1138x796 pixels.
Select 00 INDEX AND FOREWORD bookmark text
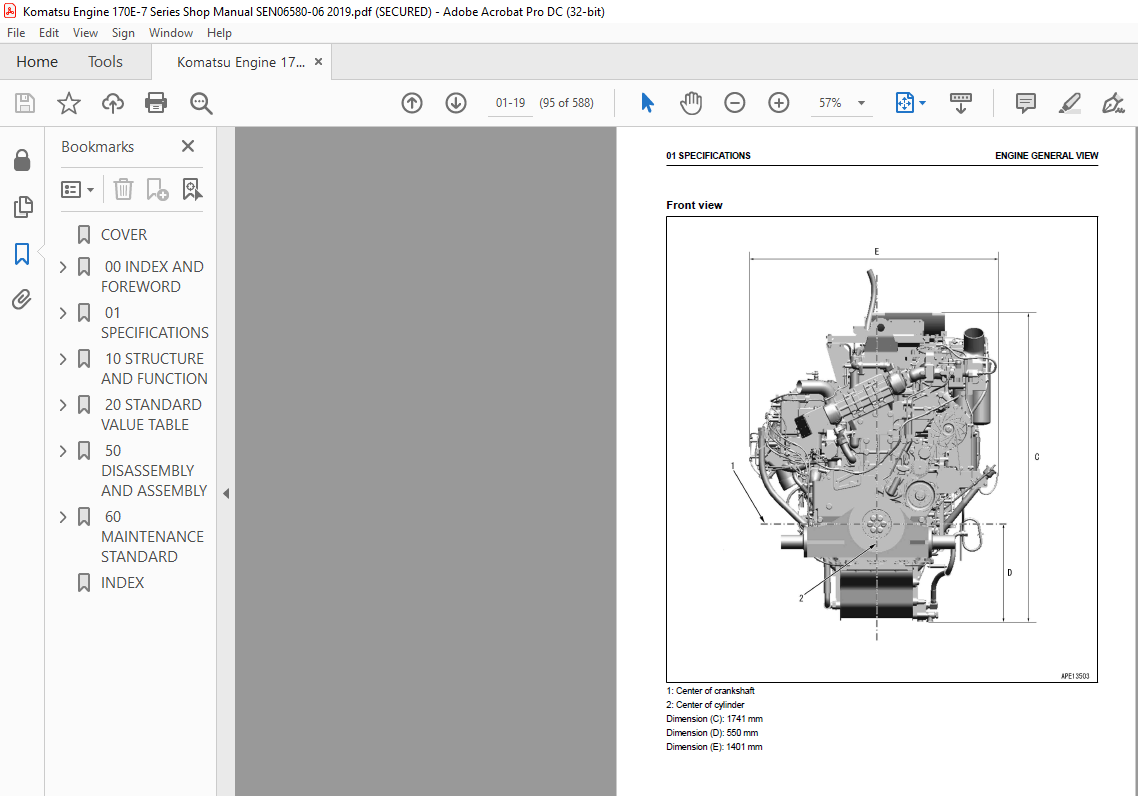152,276
